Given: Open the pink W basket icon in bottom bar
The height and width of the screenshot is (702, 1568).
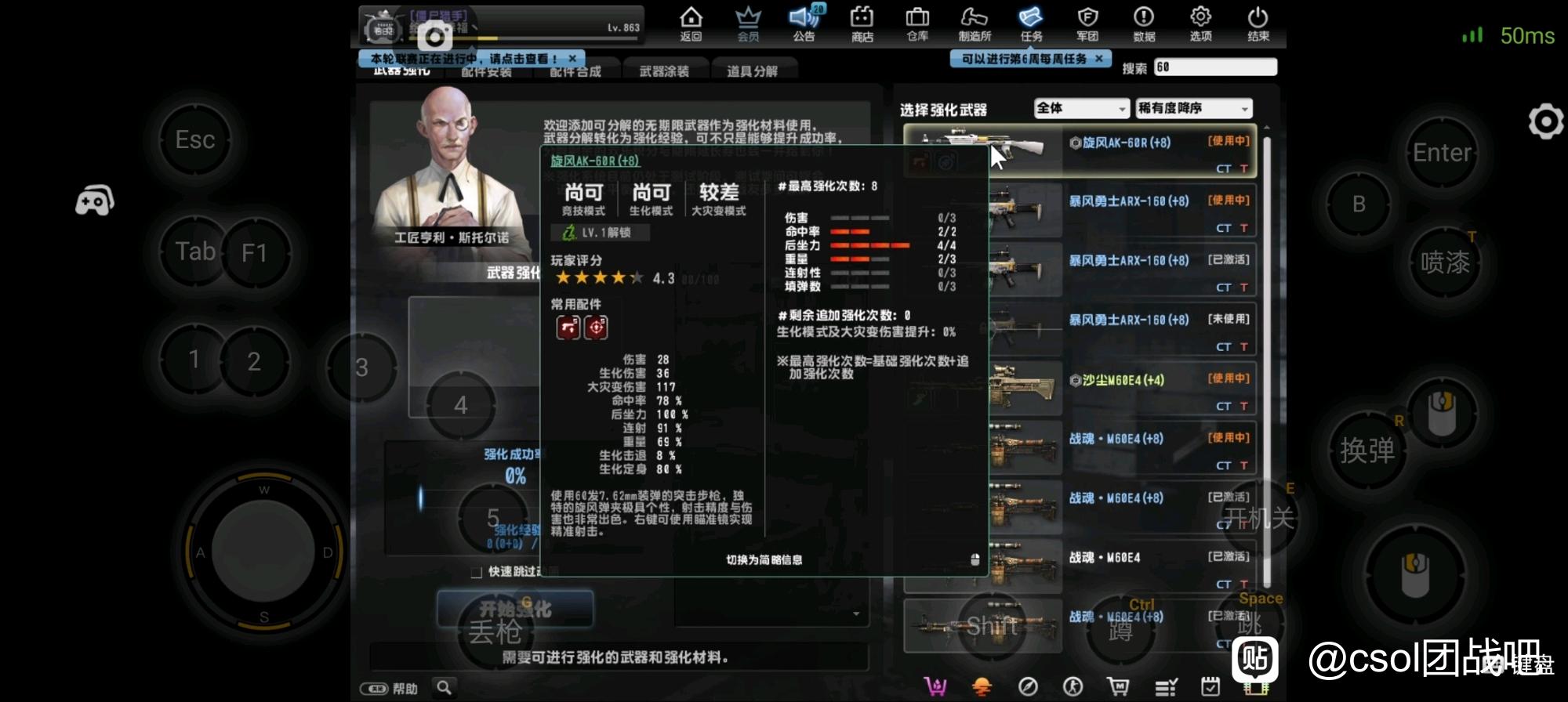Looking at the screenshot, I should point(935,686).
